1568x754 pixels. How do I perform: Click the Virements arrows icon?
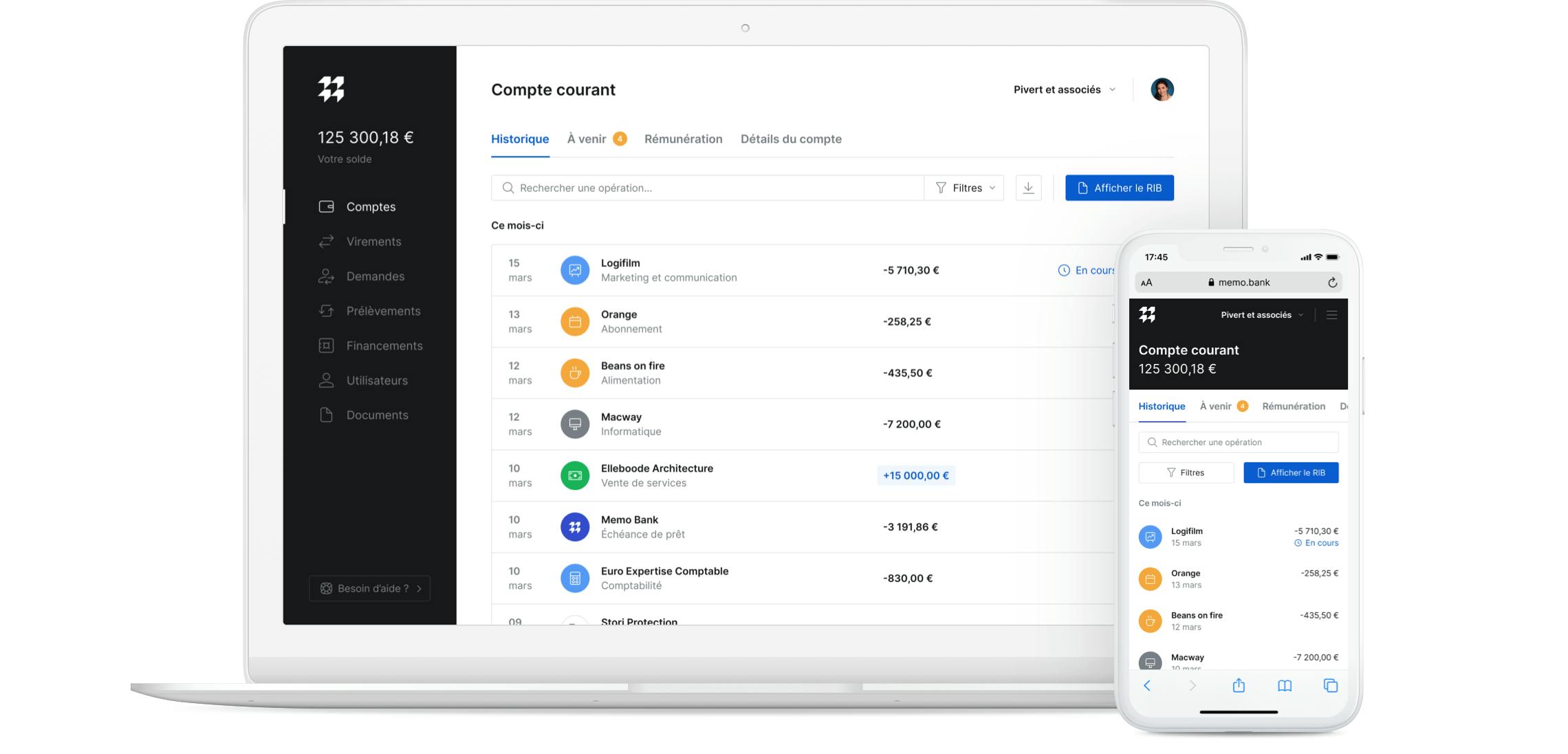coord(326,241)
